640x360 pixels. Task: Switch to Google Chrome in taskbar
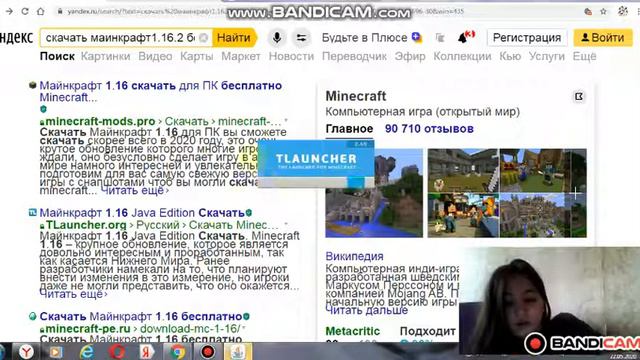tap(177, 352)
